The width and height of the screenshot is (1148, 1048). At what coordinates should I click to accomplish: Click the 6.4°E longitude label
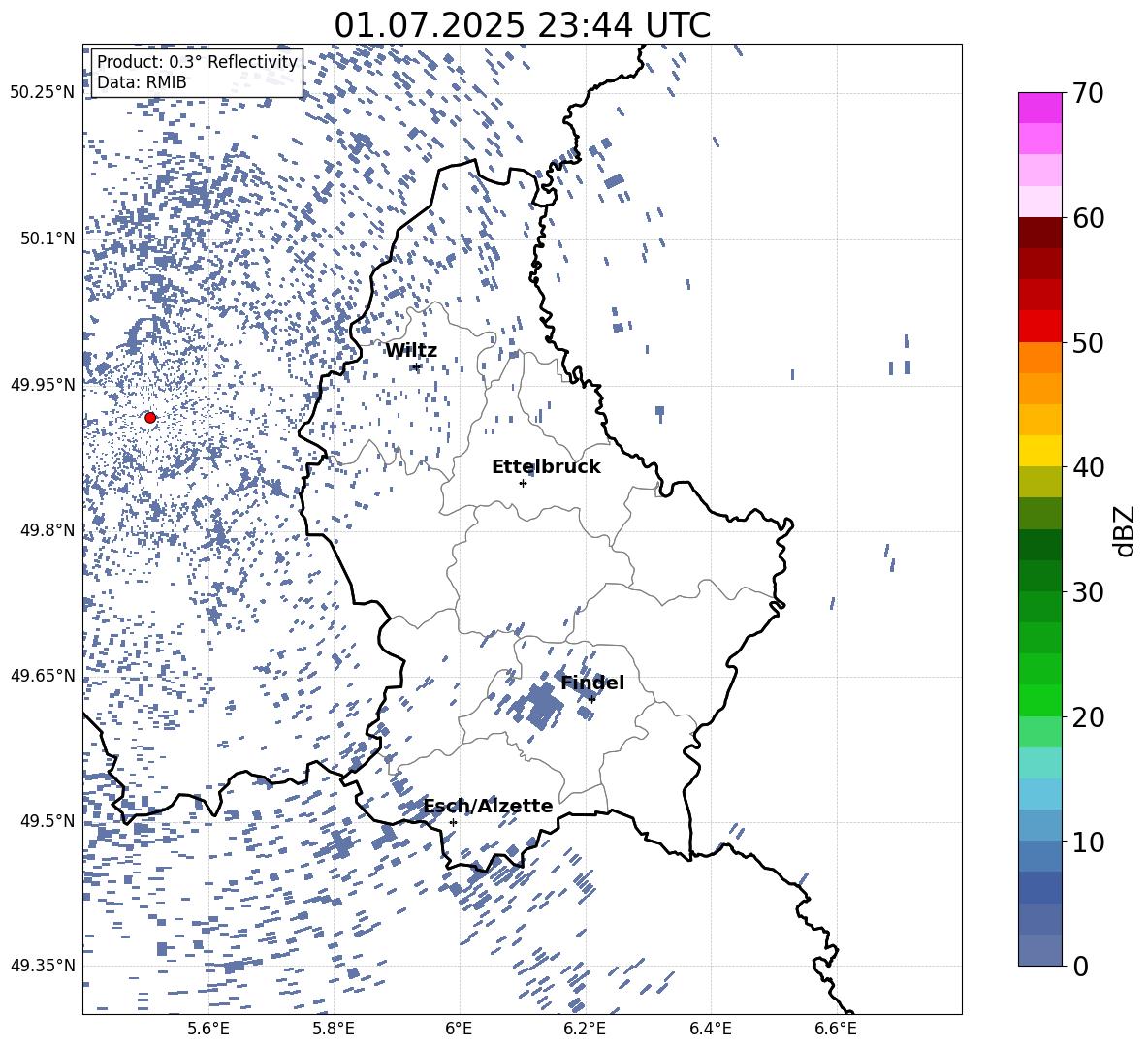(x=711, y=1029)
